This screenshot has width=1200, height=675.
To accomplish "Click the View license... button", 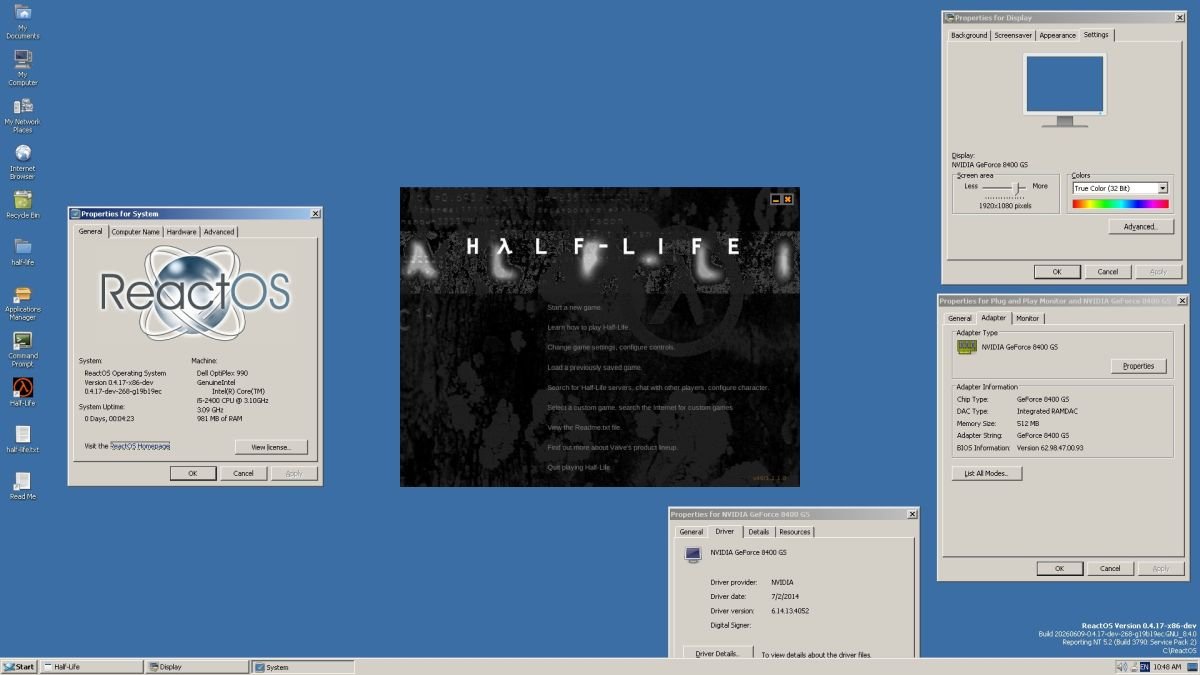I will (271, 447).
